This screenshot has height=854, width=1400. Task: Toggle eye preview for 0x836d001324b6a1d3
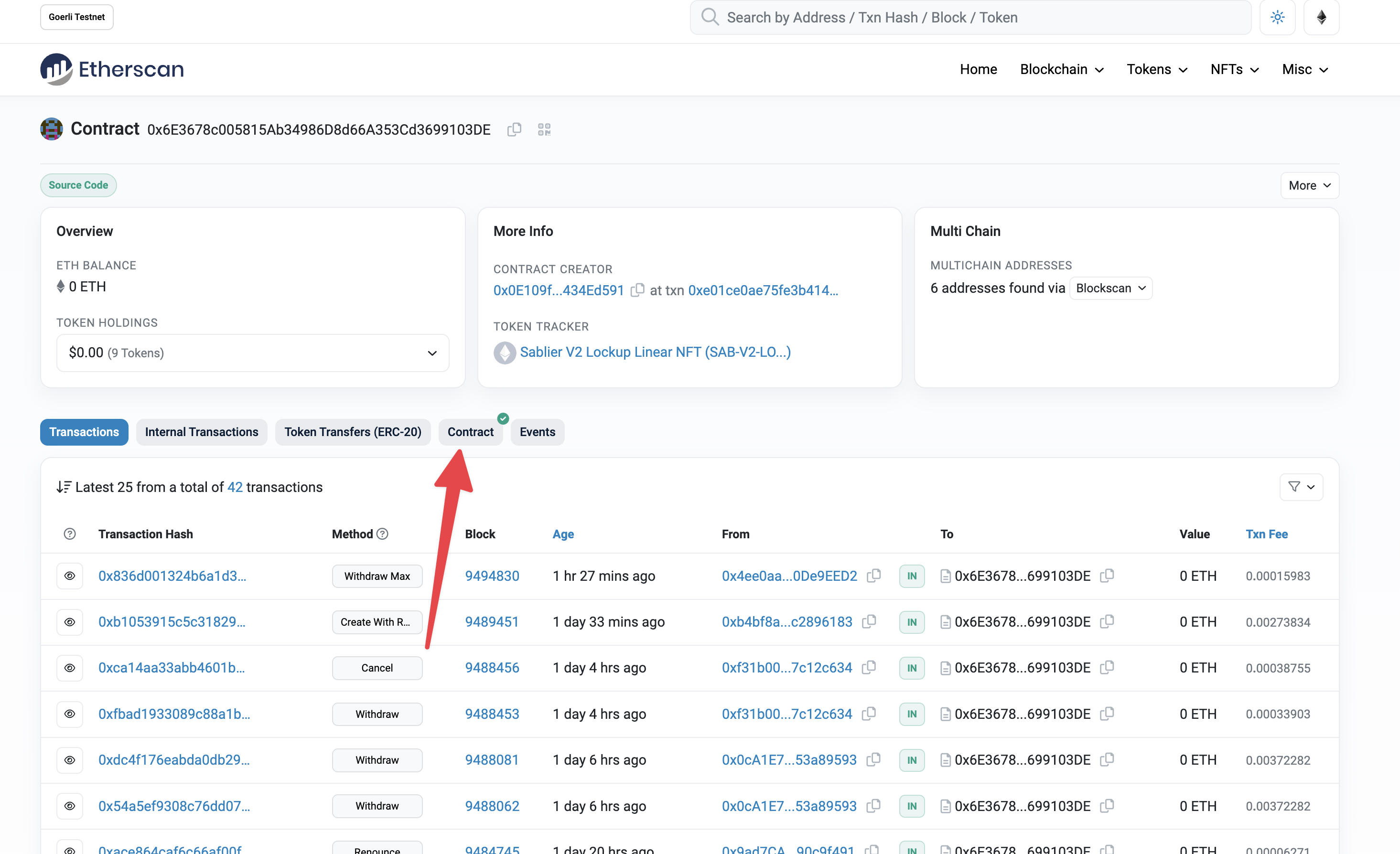click(70, 576)
